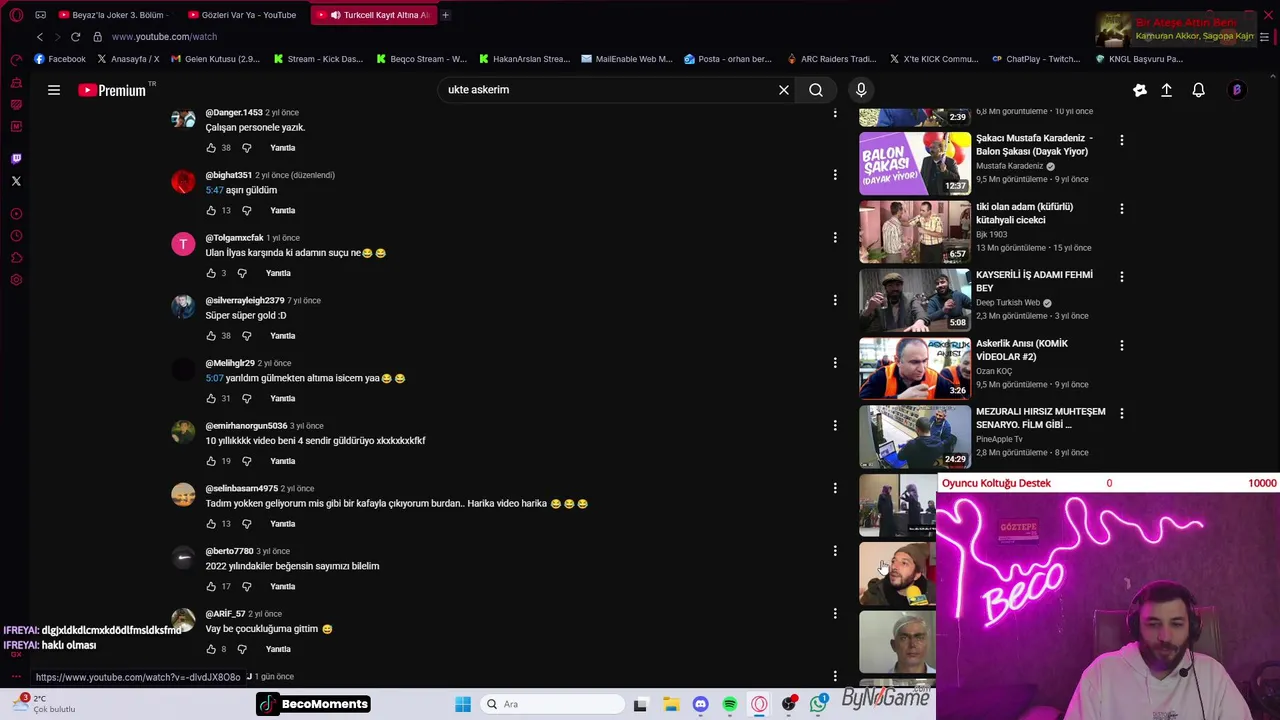Reply to @Danger.1453 via Yanıtla
Image resolution: width=1280 pixels, height=720 pixels.
[282, 148]
